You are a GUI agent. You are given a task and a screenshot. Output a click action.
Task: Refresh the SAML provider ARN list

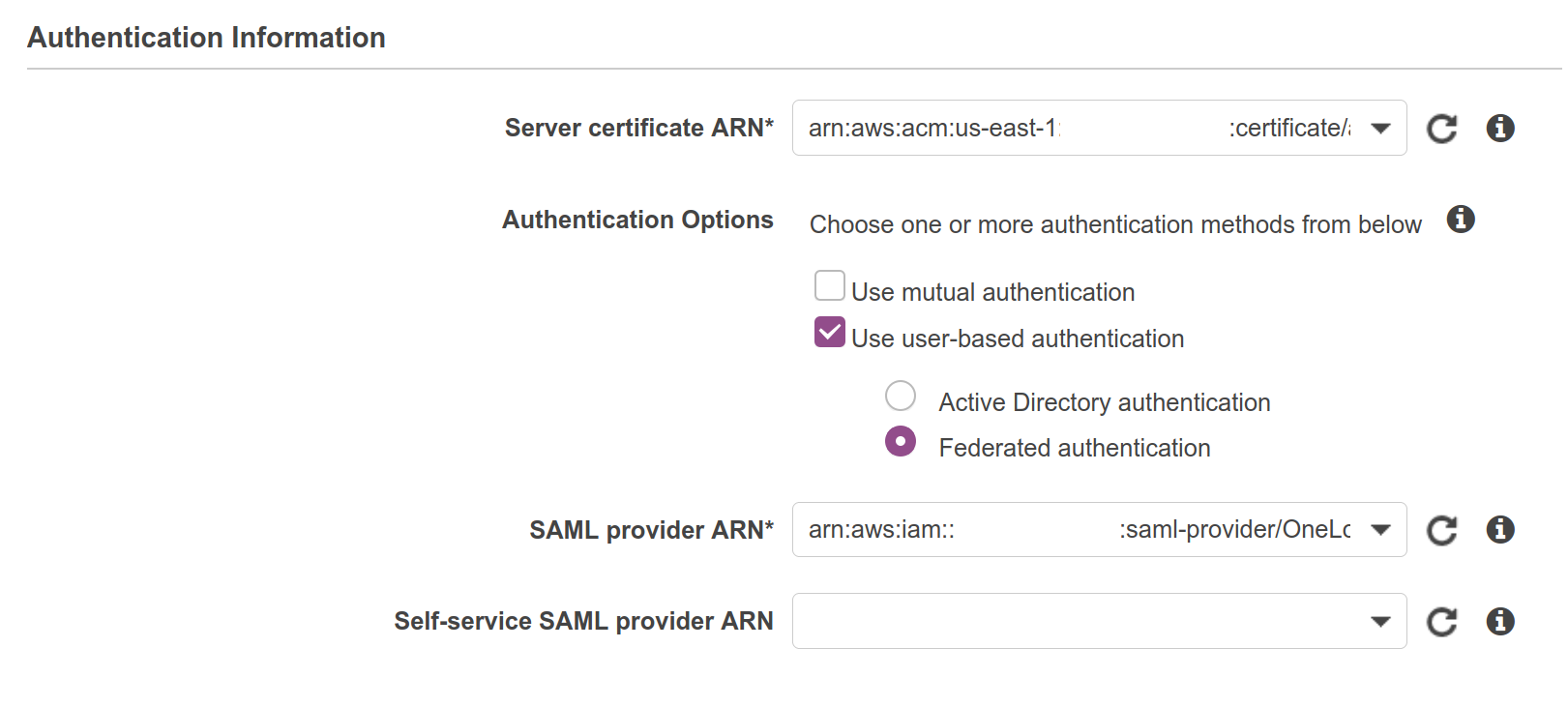click(1441, 530)
